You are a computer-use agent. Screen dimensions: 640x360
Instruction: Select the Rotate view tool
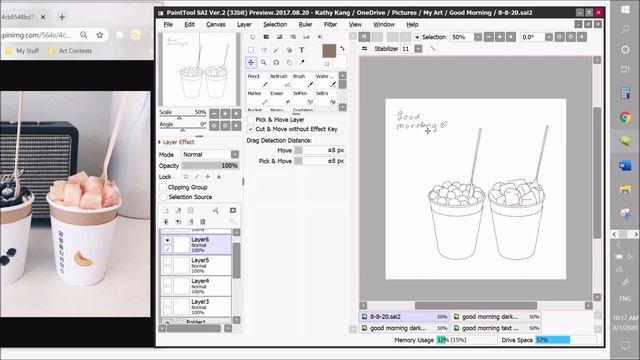coord(276,62)
